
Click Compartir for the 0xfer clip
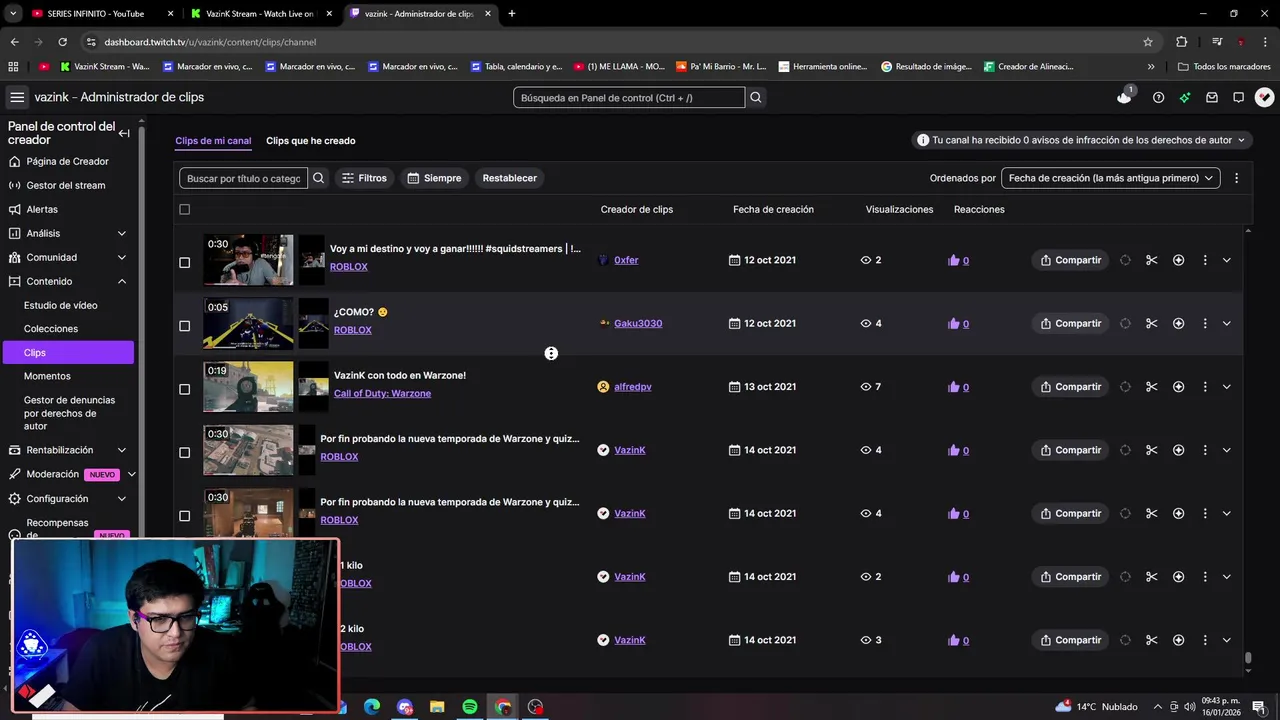click(x=1070, y=260)
